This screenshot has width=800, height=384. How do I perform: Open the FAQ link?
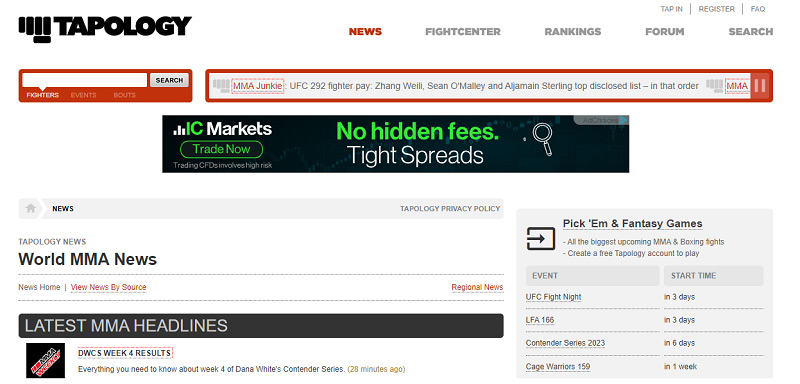758,9
